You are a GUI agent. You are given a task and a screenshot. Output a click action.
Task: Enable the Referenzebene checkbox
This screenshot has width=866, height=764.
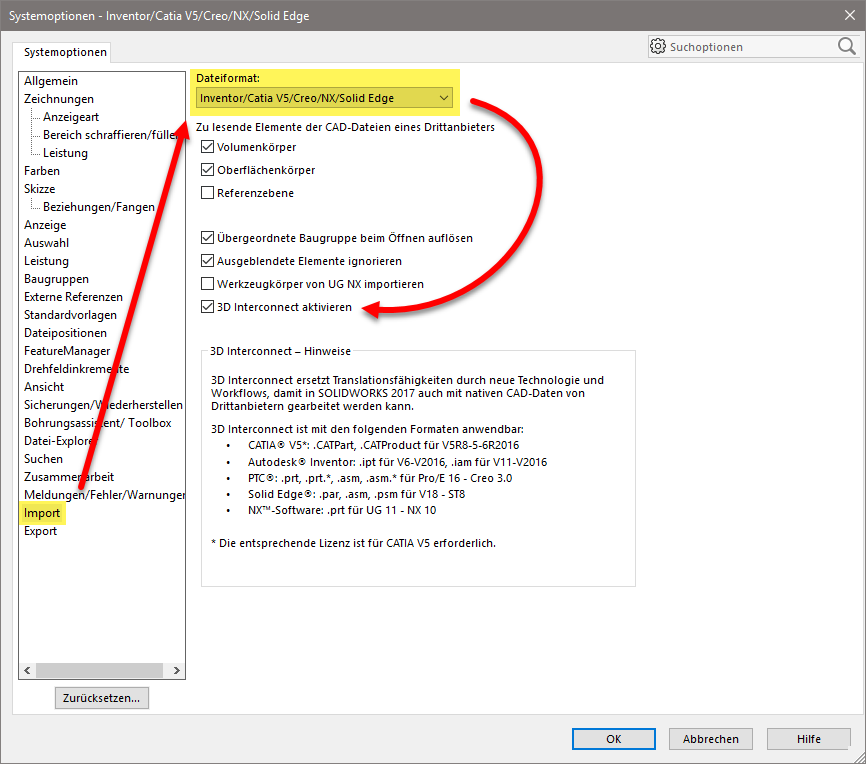pos(208,193)
